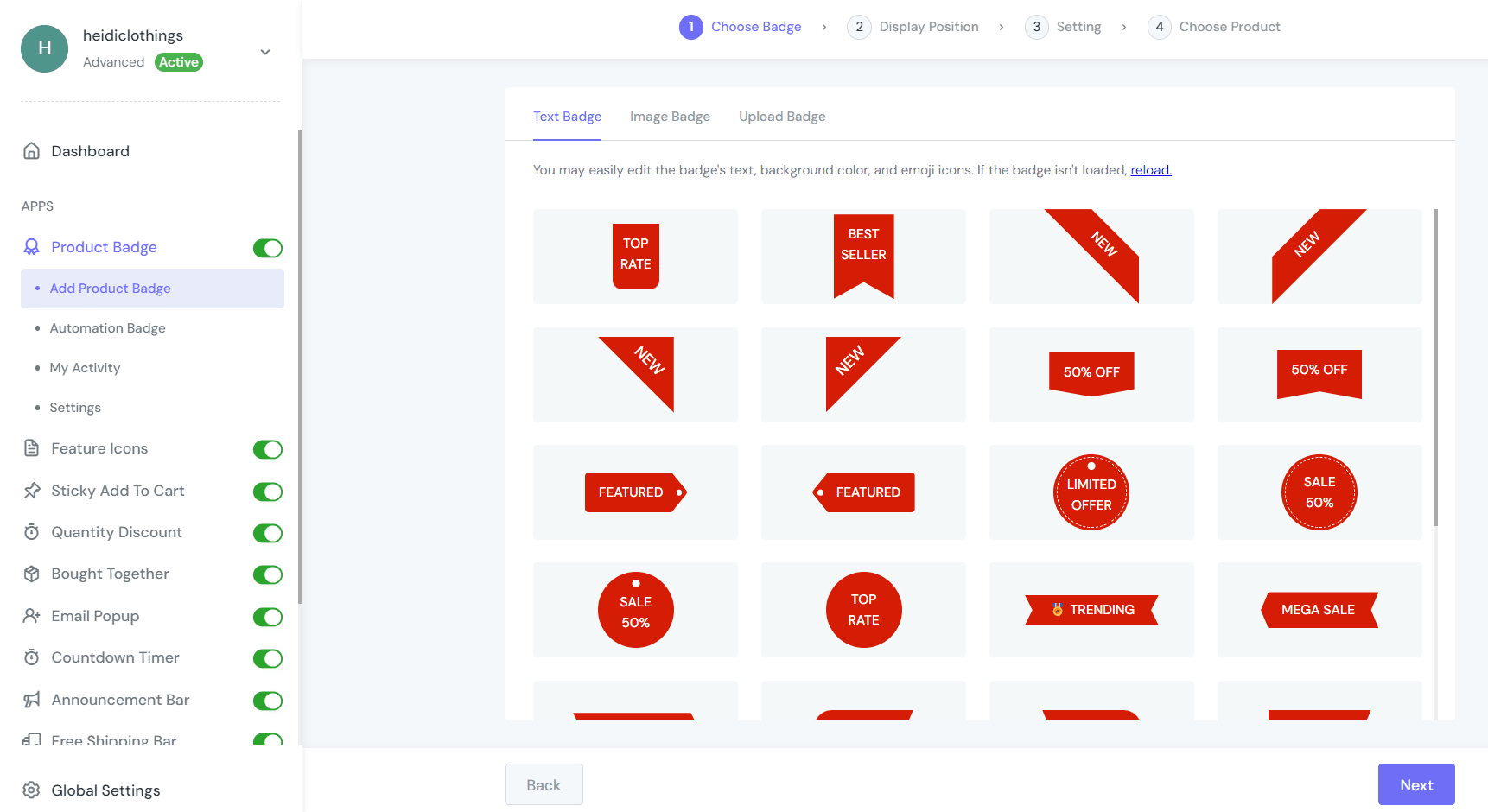The image size is (1488, 812).
Task: Expand the heidiclothings account dropdown
Action: click(x=265, y=52)
